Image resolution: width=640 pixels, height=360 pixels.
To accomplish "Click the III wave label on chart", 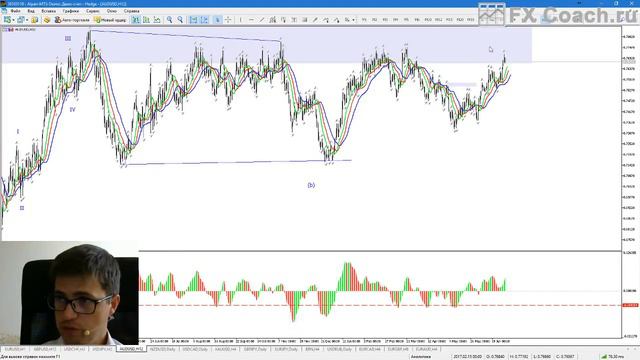I will tap(68, 38).
